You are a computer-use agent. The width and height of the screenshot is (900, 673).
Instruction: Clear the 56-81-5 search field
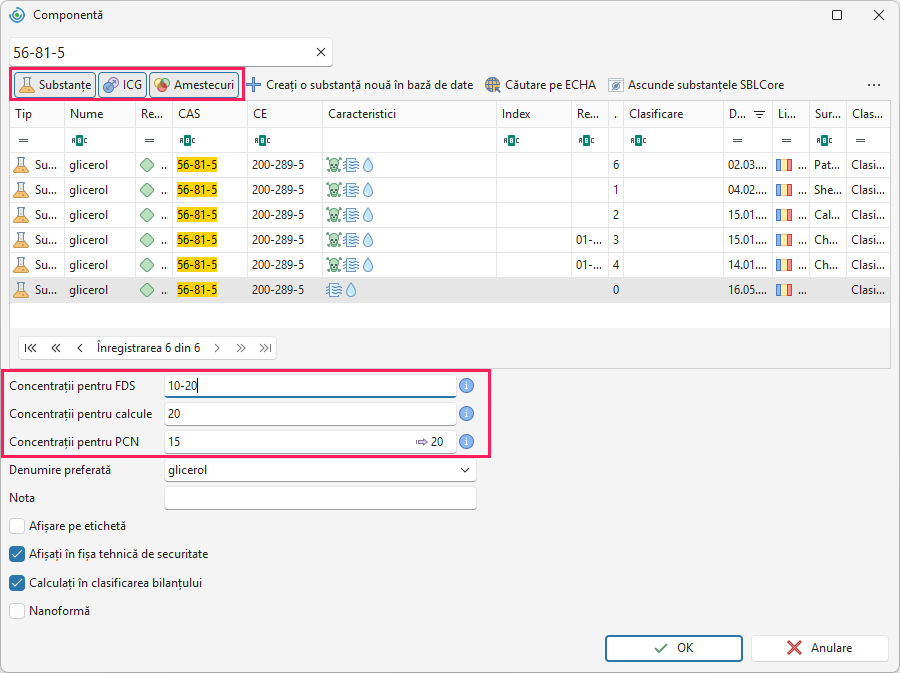pos(321,52)
